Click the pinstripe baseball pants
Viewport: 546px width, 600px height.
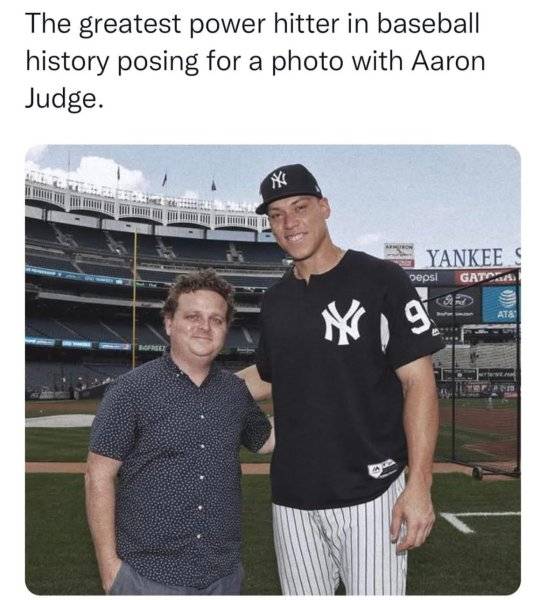340,543
